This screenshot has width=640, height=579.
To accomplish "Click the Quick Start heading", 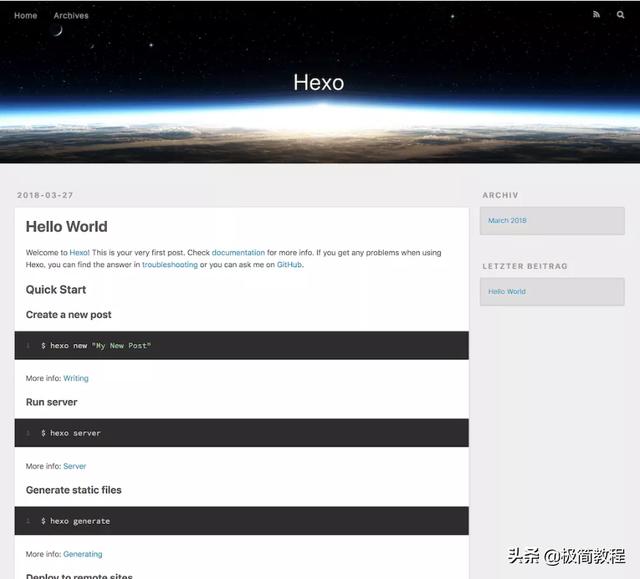I will (x=56, y=290).
